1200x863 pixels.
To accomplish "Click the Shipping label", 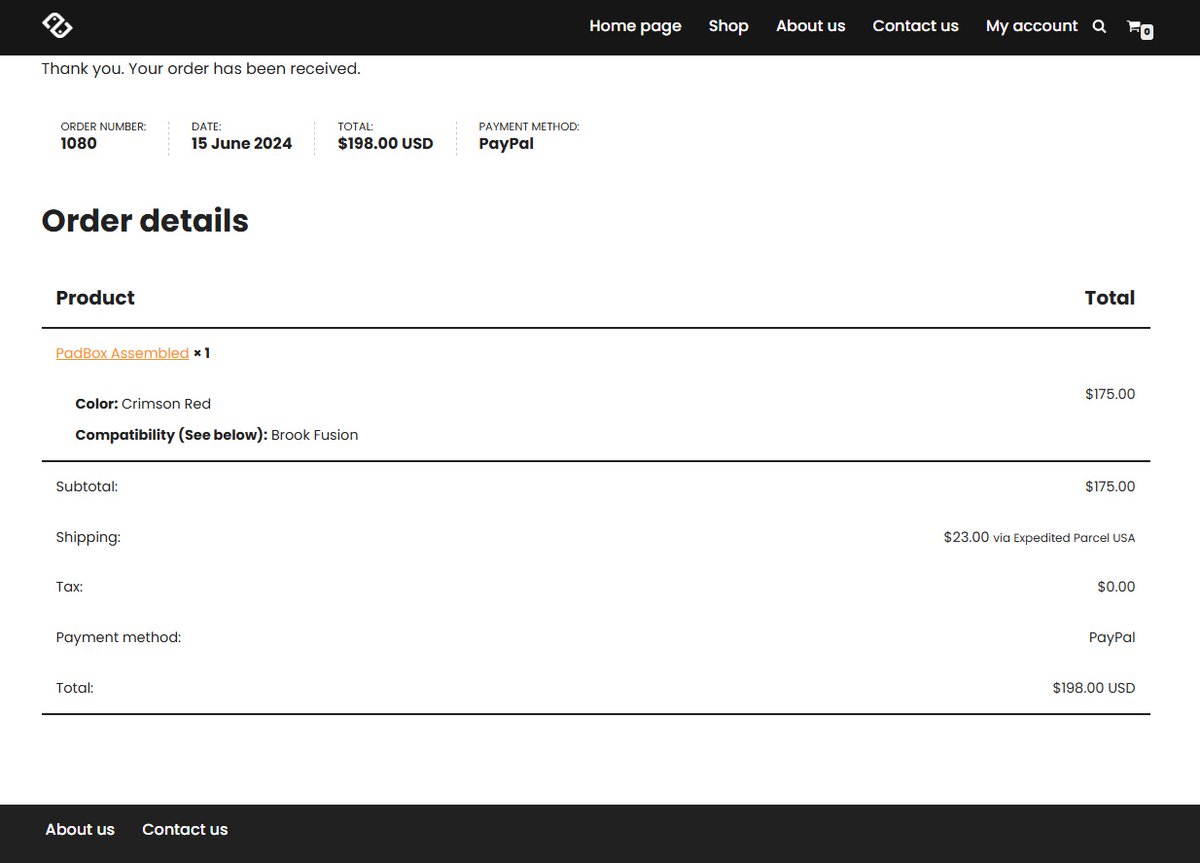I will [88, 537].
